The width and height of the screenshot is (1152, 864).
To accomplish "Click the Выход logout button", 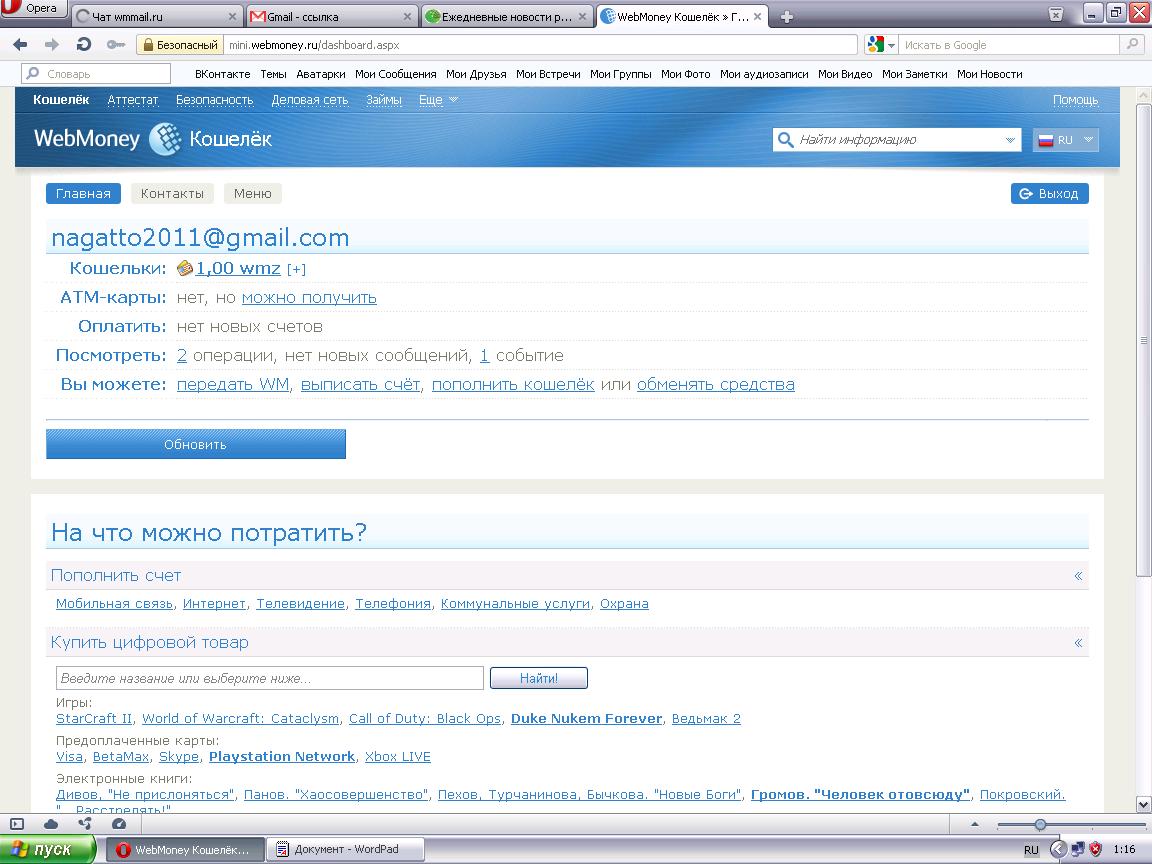I will [1049, 193].
